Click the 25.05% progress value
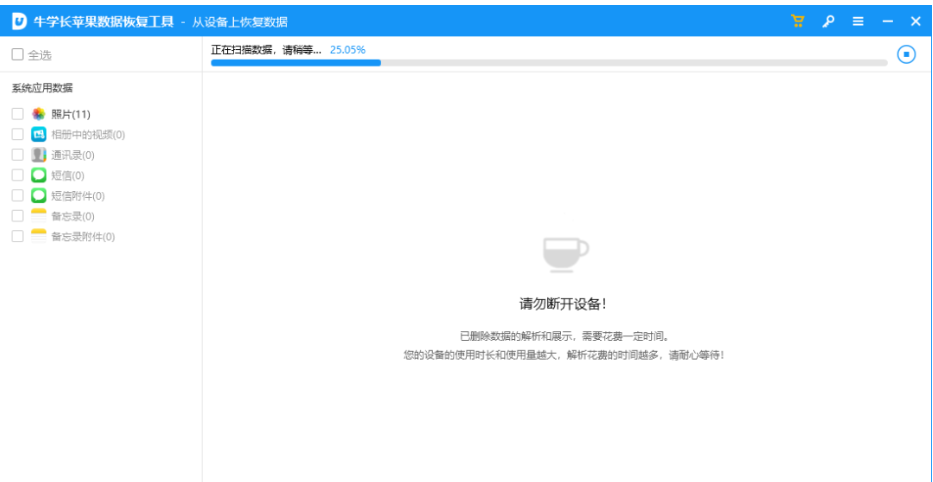The height and width of the screenshot is (482, 933). point(347,49)
